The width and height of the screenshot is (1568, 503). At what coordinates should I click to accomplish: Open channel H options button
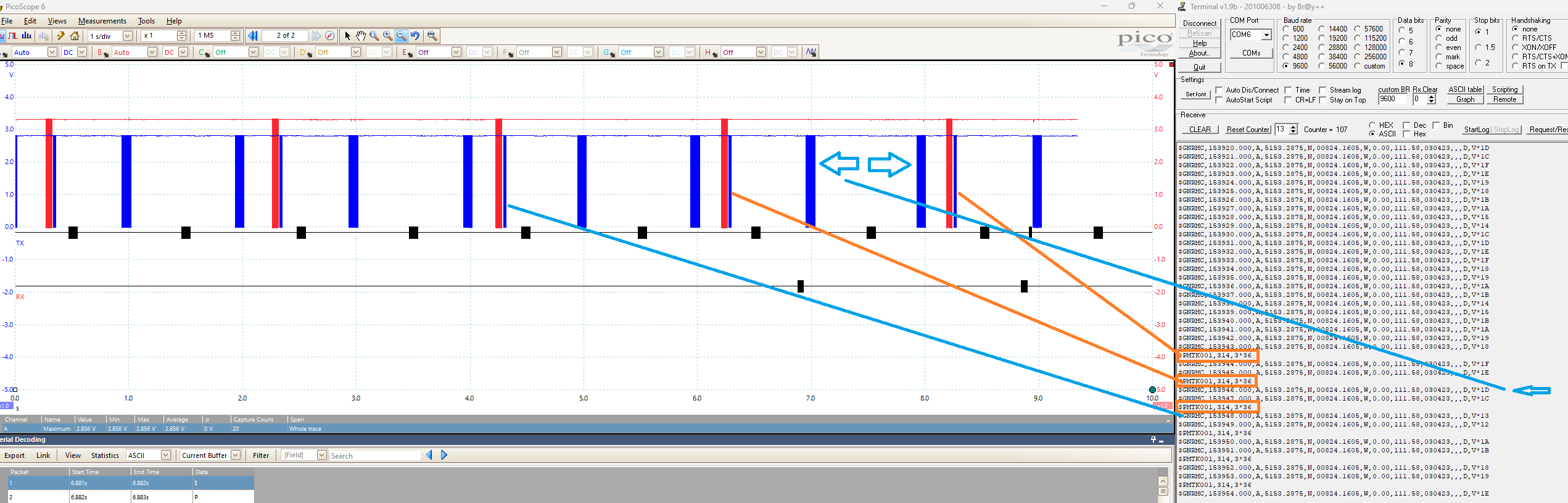point(710,52)
